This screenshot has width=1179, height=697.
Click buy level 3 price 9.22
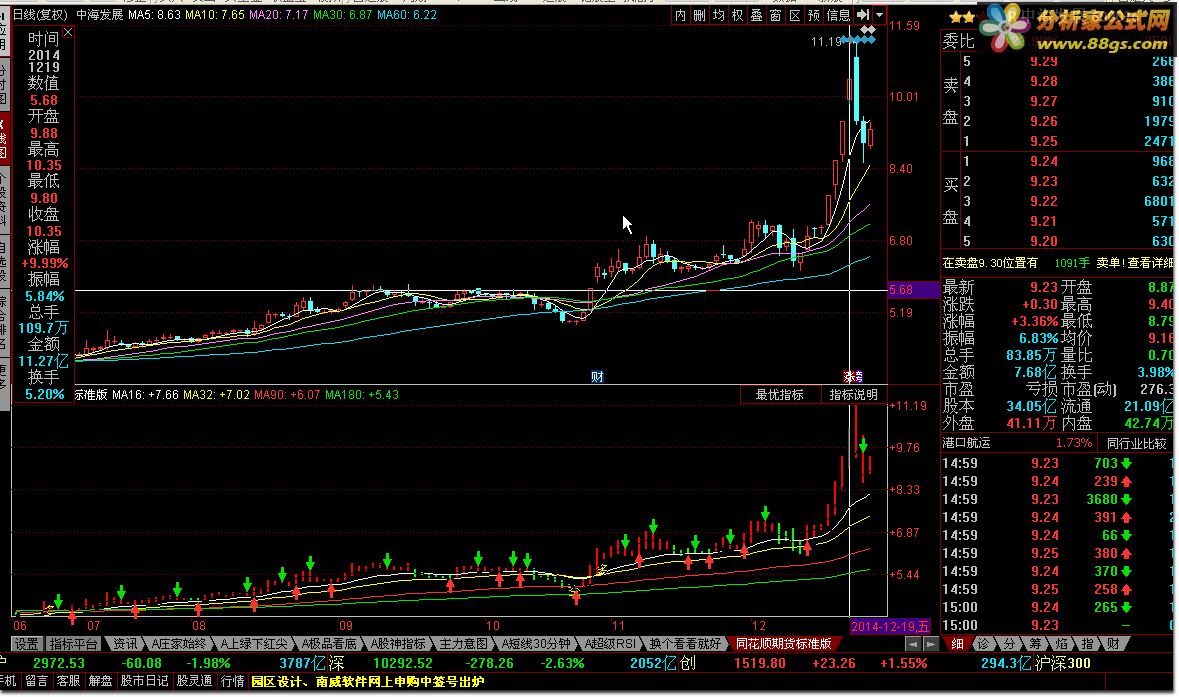[x=1044, y=202]
